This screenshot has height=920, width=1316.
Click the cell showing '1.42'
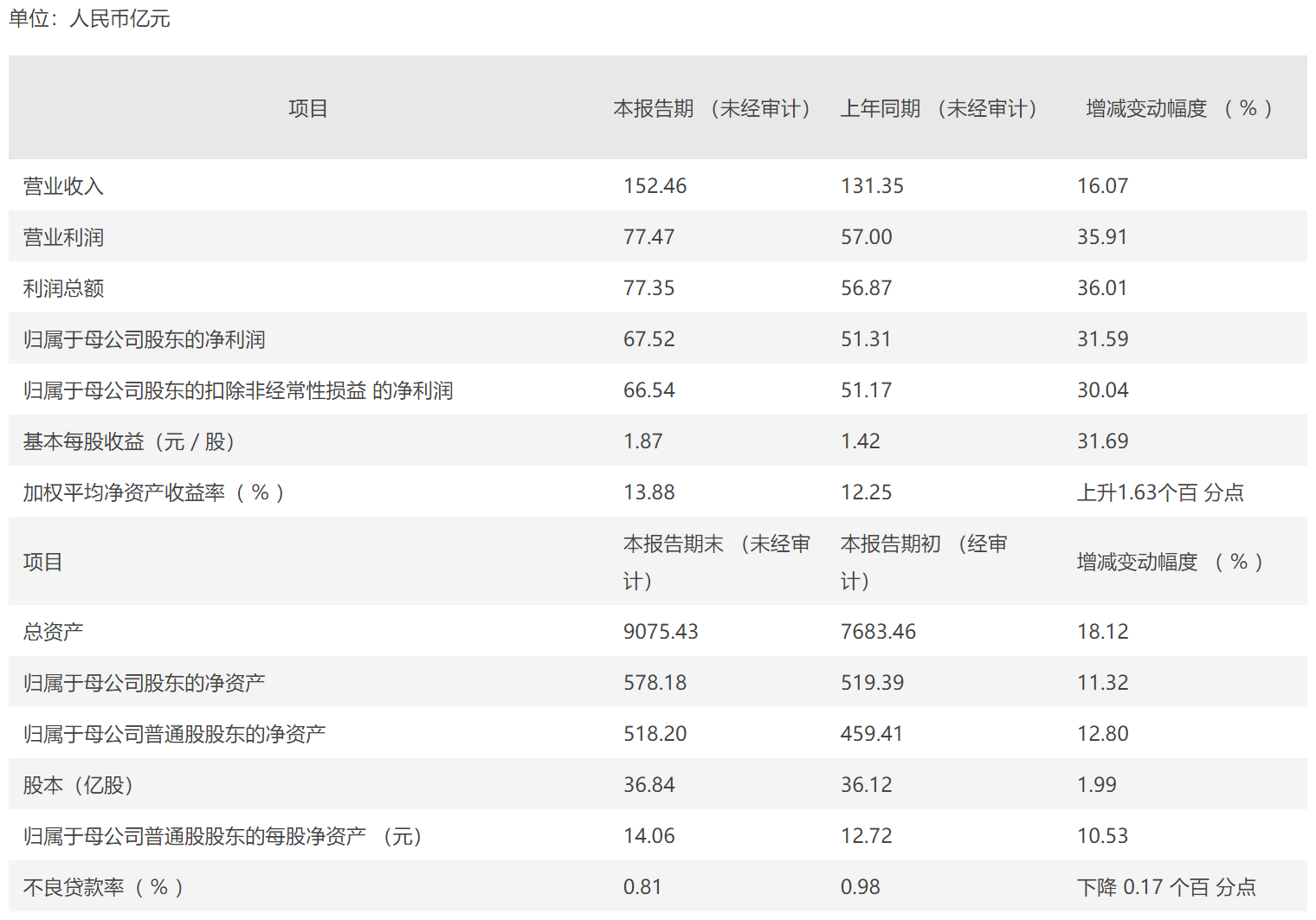[860, 441]
